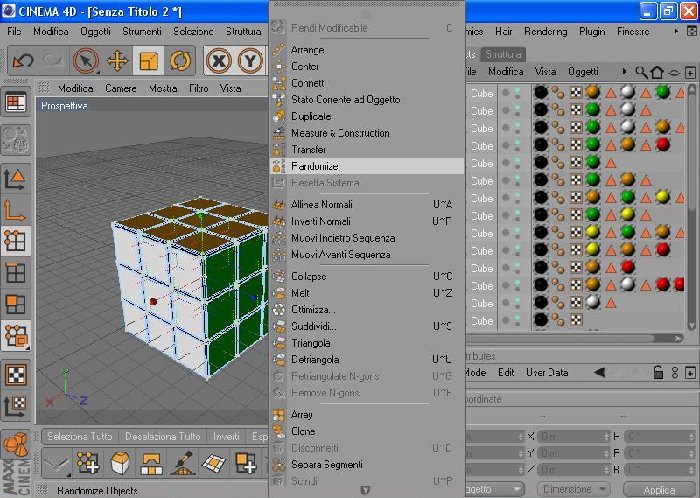Viewport: 700px width, 498px height.
Task: Click the Add to selection points icon
Action: [x=88, y=463]
